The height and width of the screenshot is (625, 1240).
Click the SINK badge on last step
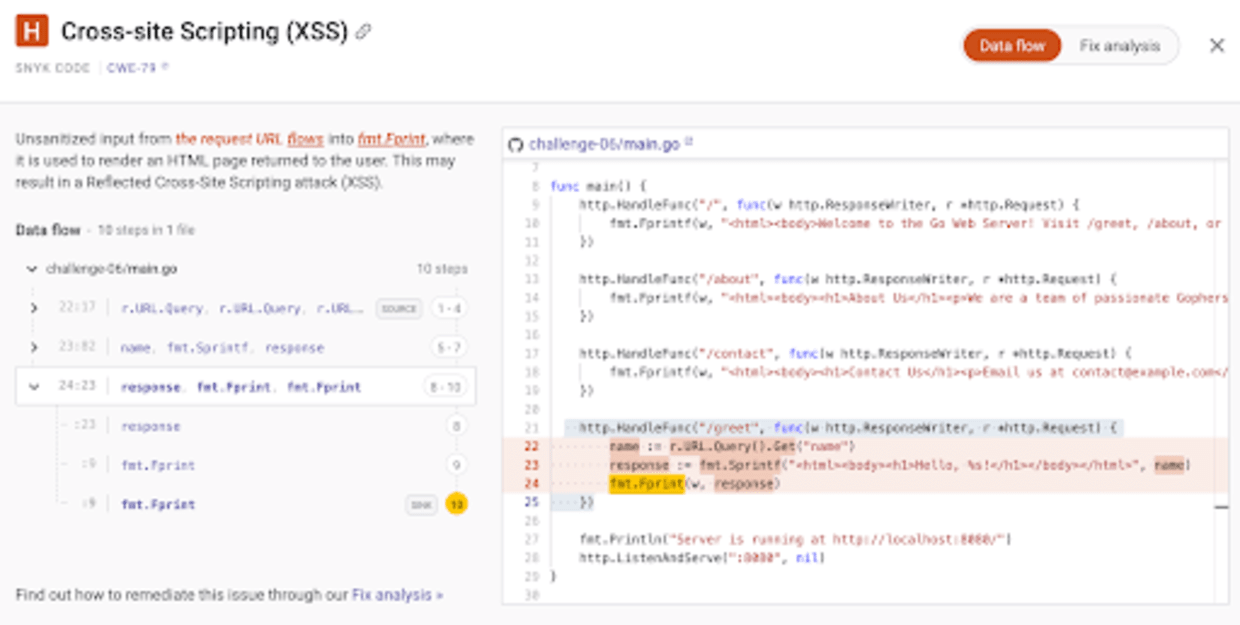point(421,504)
